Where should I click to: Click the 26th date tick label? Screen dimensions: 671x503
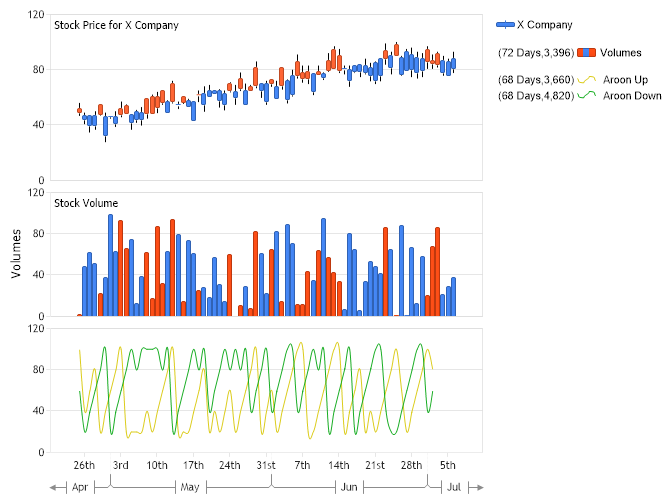84,465
